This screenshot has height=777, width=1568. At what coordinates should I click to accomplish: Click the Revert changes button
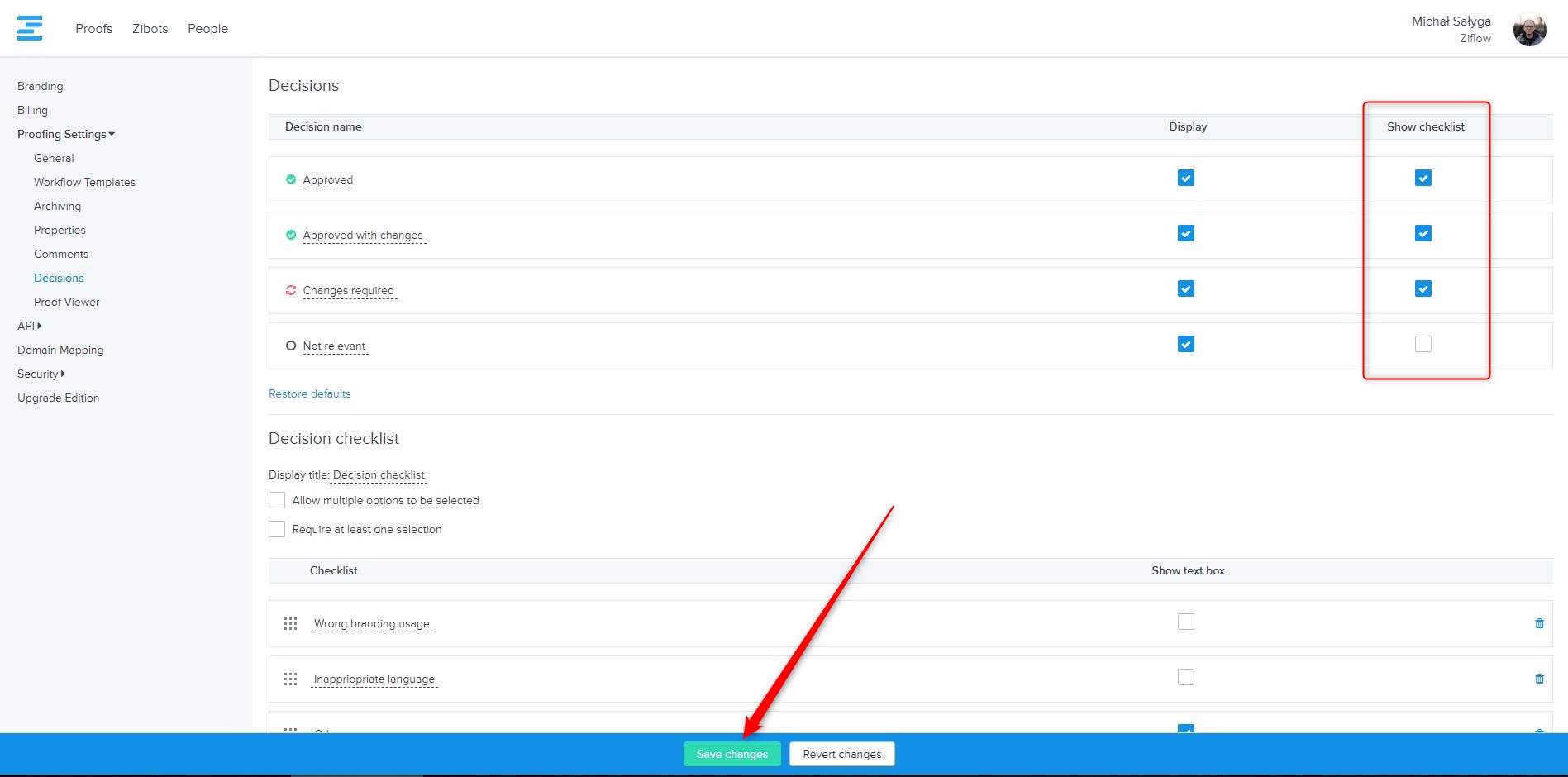tap(841, 754)
